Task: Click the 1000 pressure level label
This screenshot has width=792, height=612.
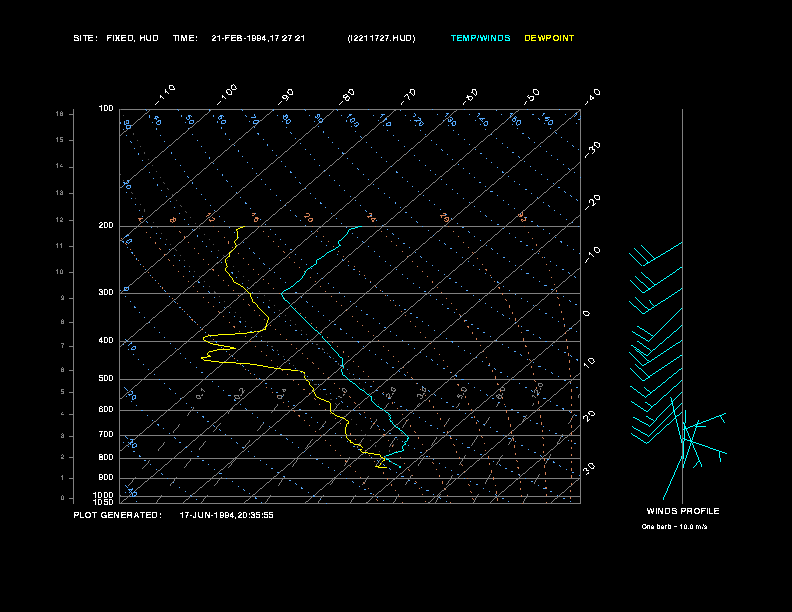Action: 104,495
